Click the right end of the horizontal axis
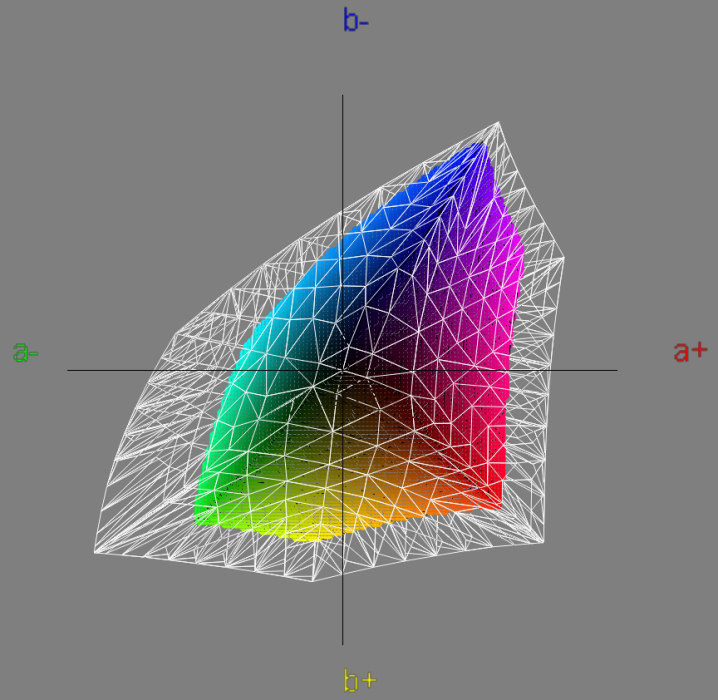Image resolution: width=718 pixels, height=700 pixels. 617,370
